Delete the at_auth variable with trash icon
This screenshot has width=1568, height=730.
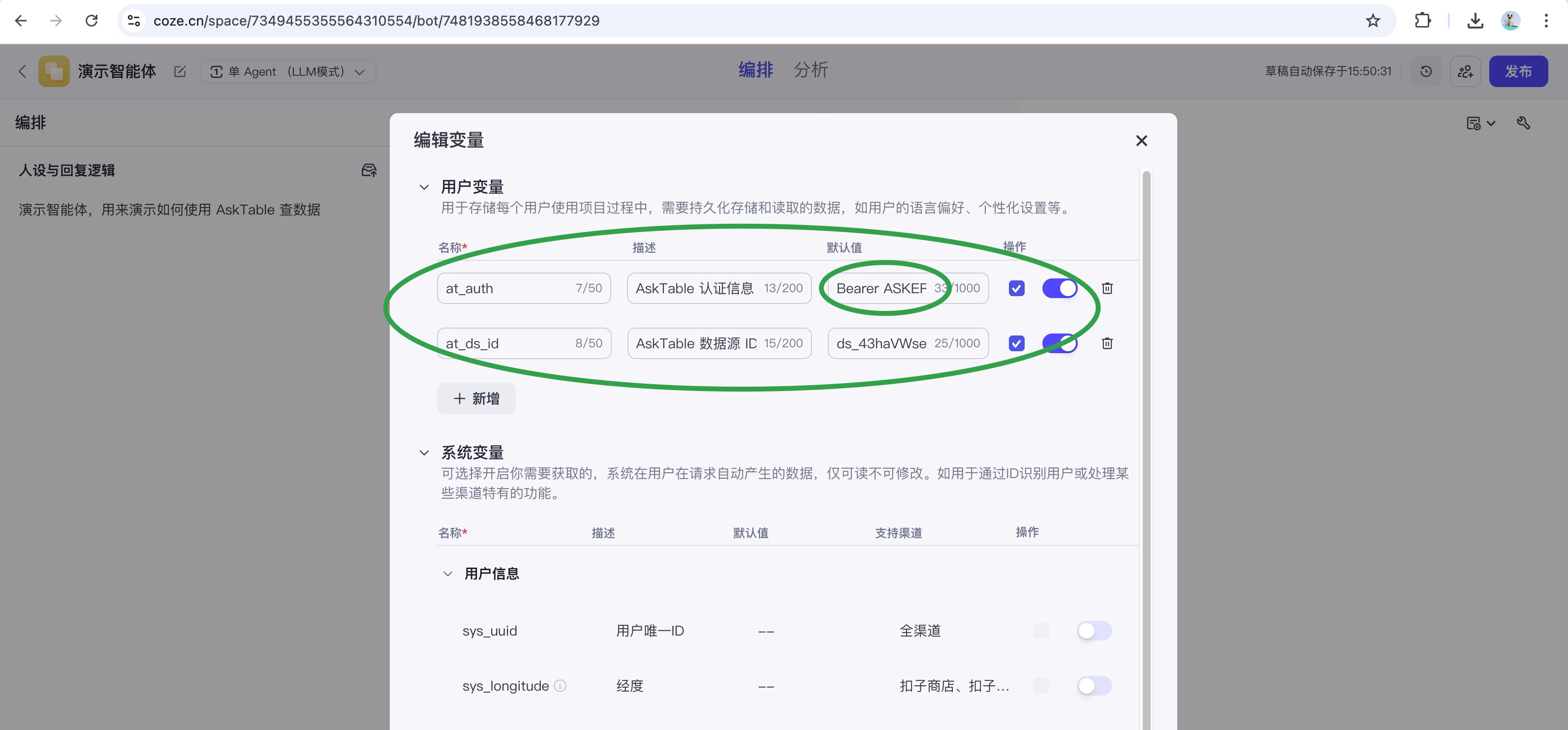point(1107,288)
